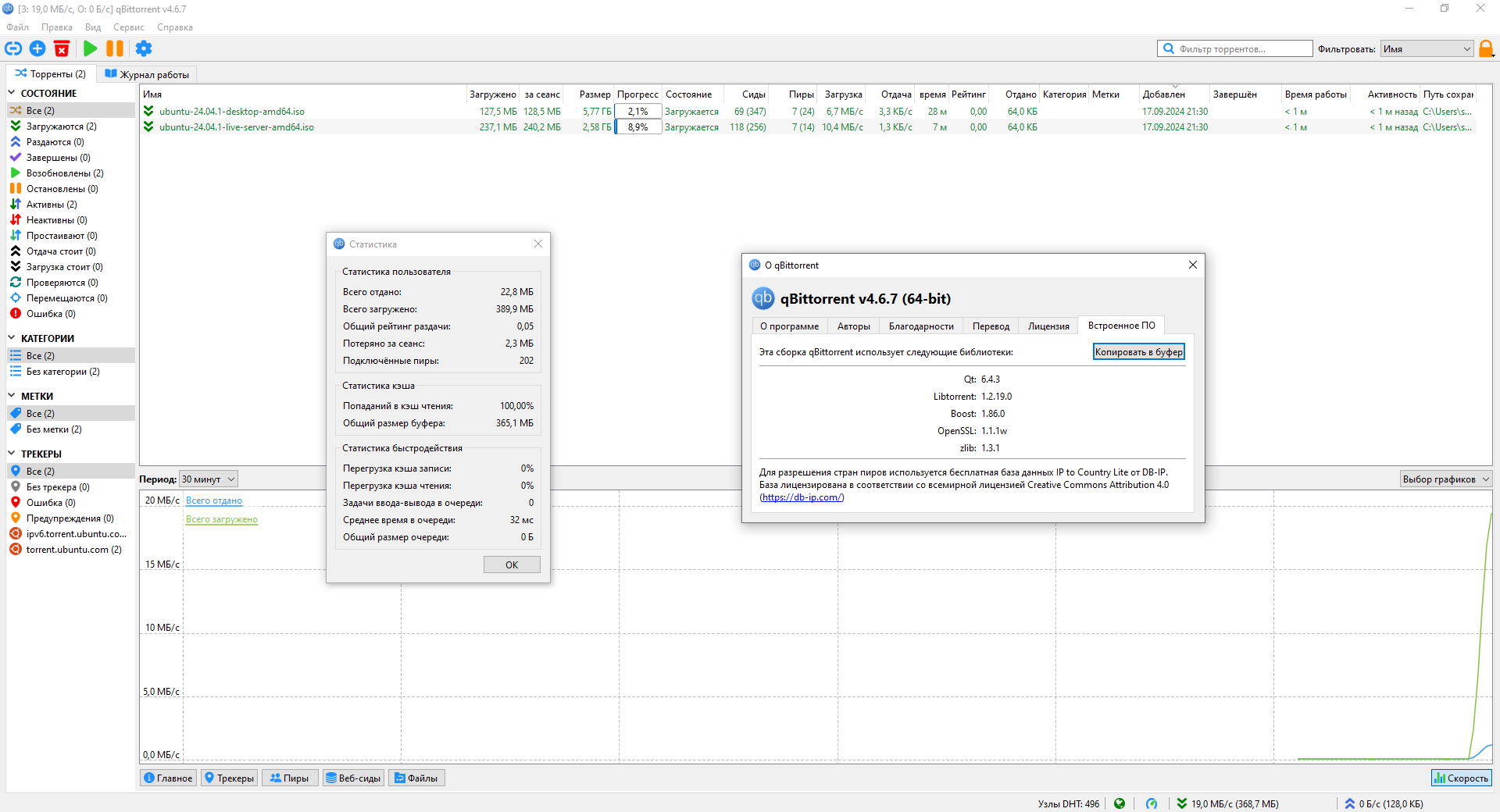Click the upload speed 0 Б/с status
The height and width of the screenshot is (812, 1500).
click(x=1384, y=803)
